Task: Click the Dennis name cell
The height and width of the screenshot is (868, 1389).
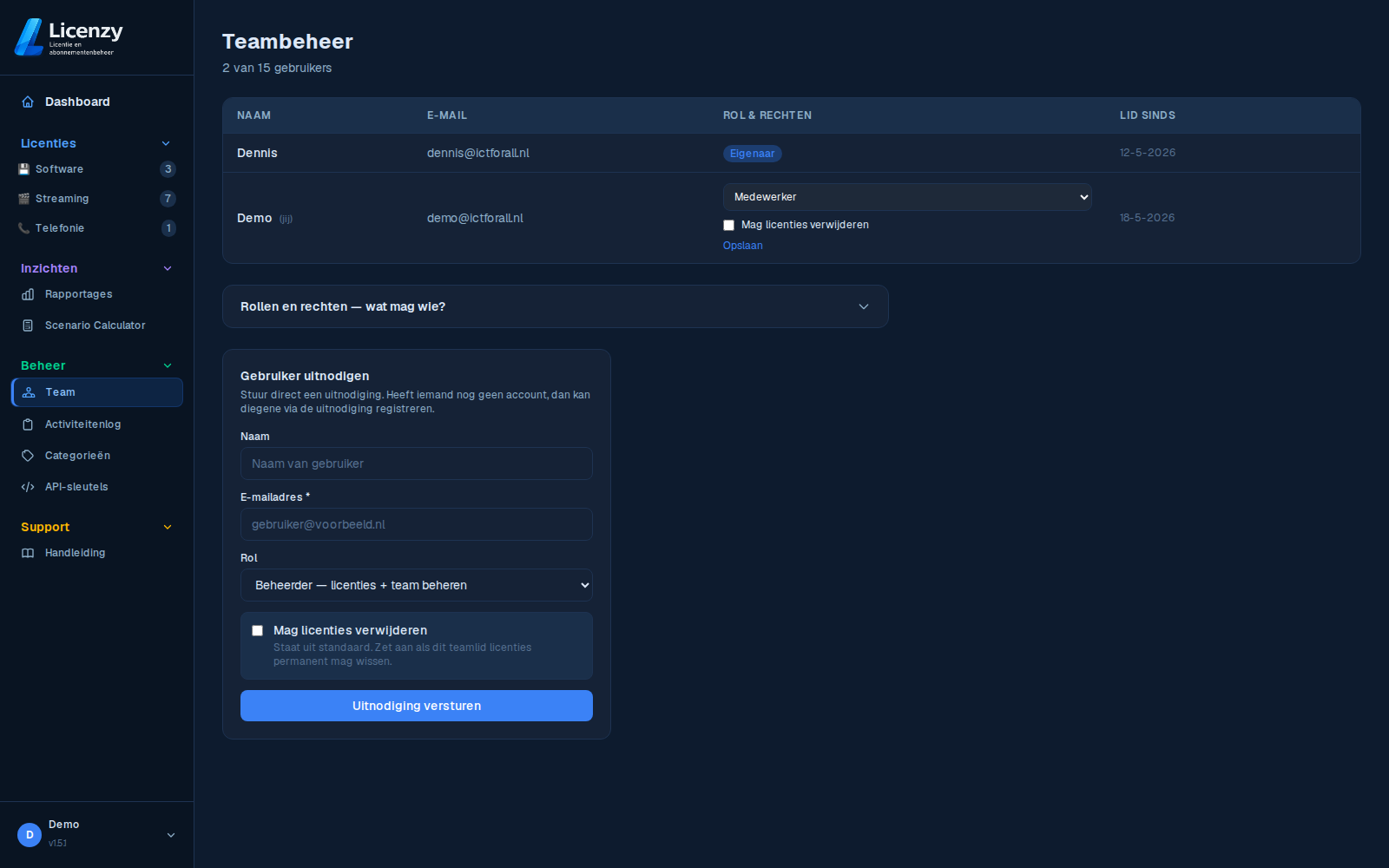Action: coord(257,153)
